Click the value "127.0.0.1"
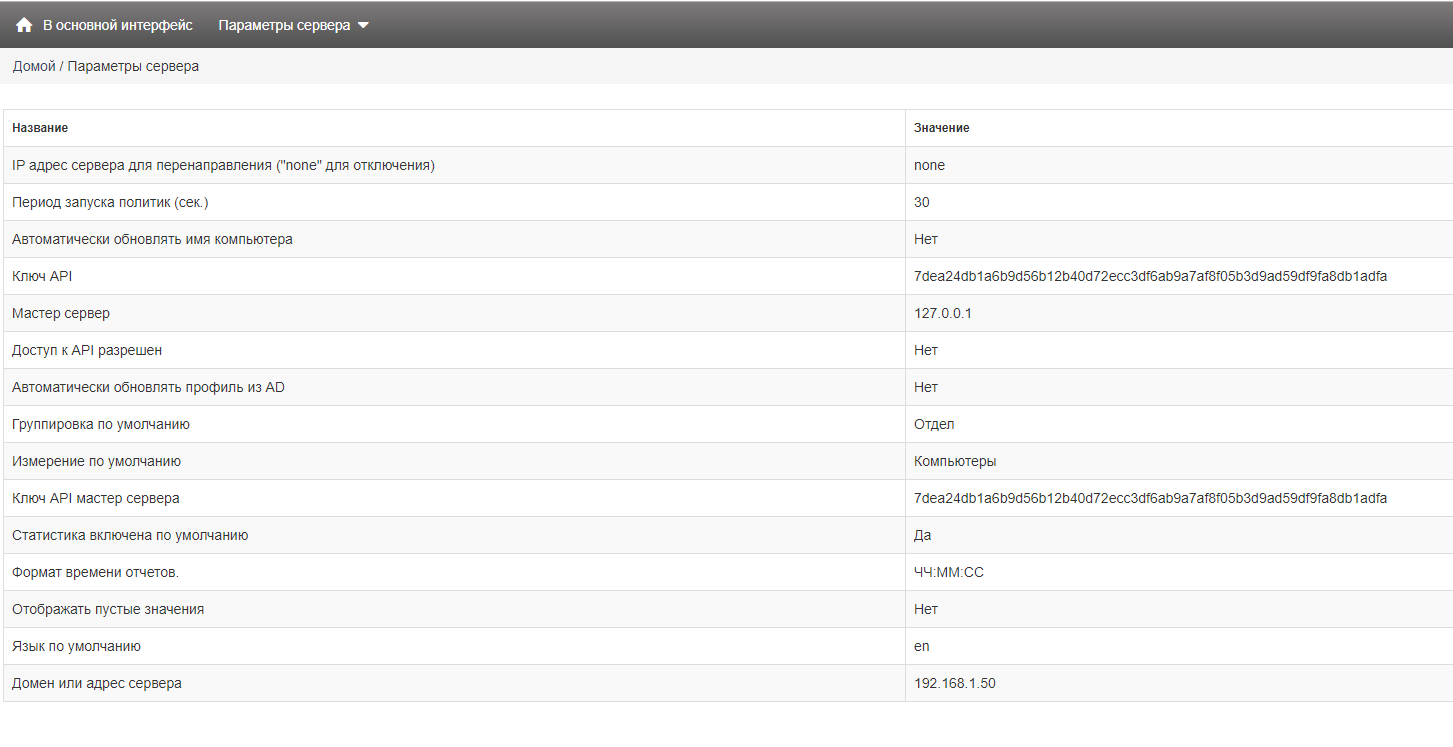Viewport: 1453px width, 747px height. tap(943, 313)
